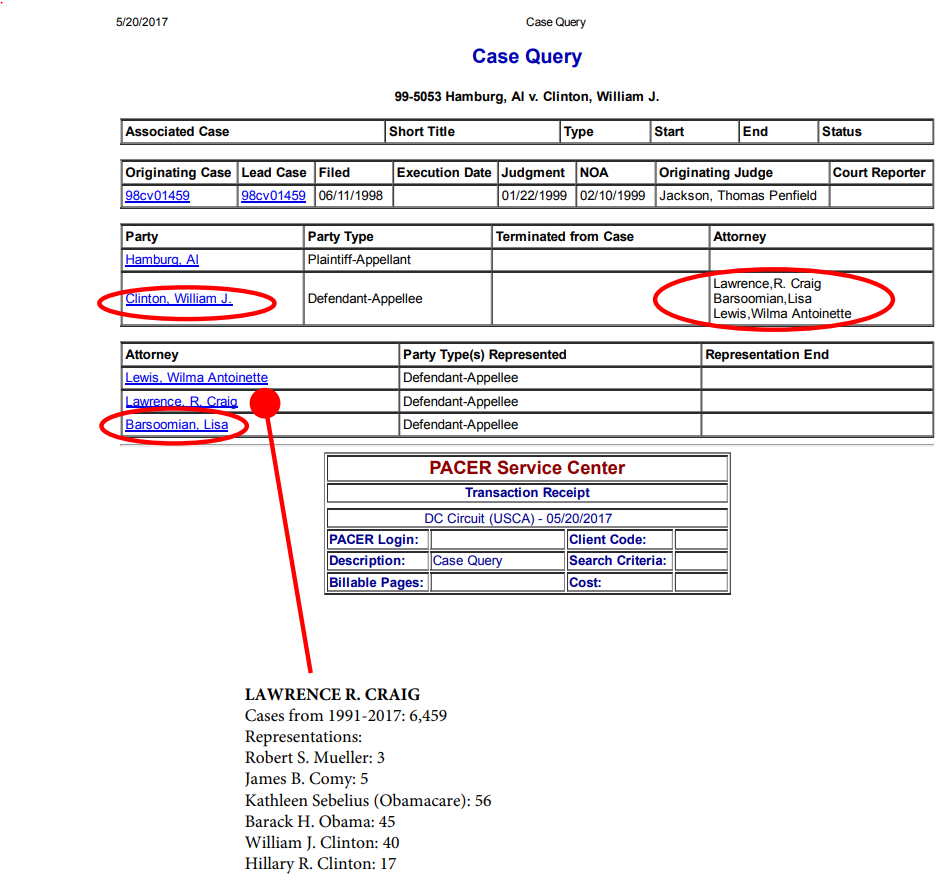Select the 99-5053 Hamburg, Al v. Clinton caption
952x890 pixels.
click(527, 97)
